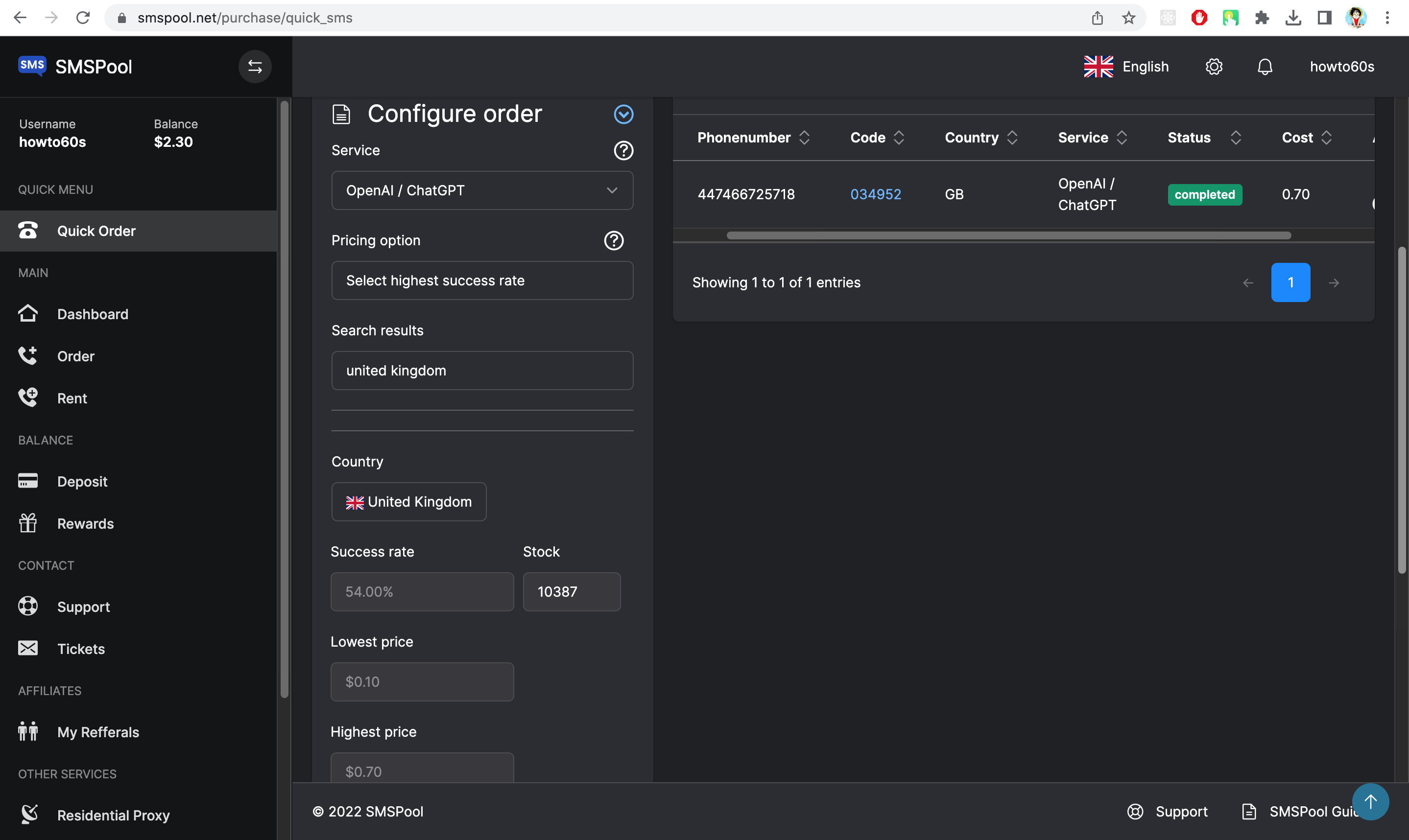The image size is (1409, 840).
Task: Click the scroll-to-top arrow button
Action: [1370, 801]
